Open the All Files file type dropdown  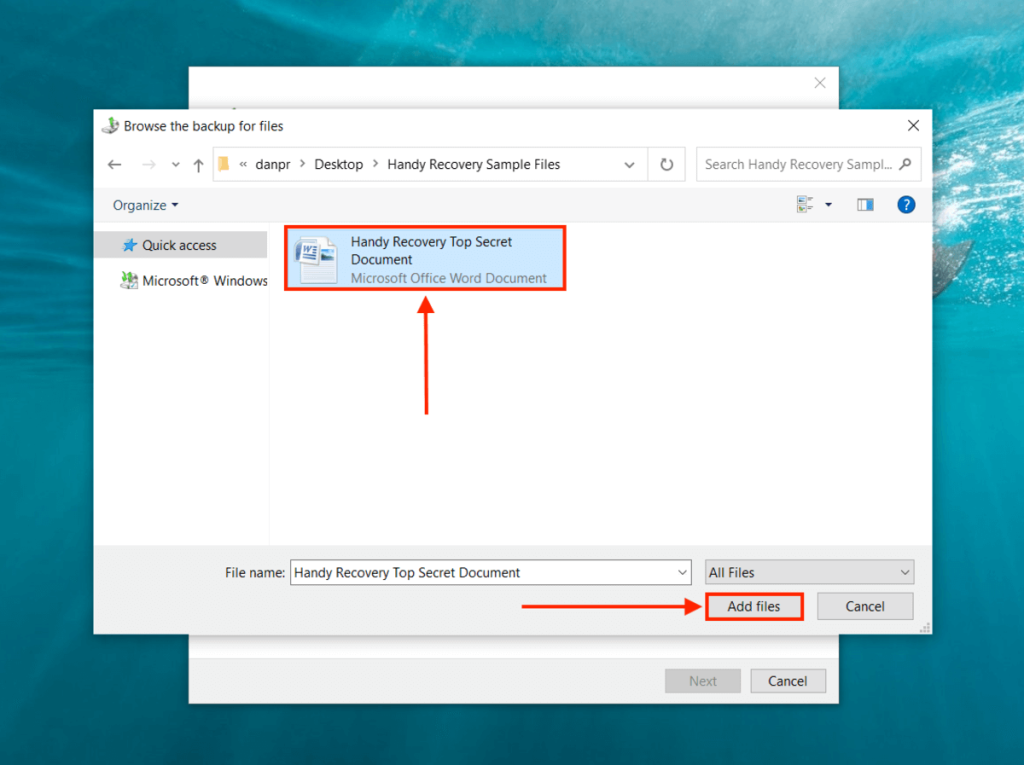coord(905,572)
